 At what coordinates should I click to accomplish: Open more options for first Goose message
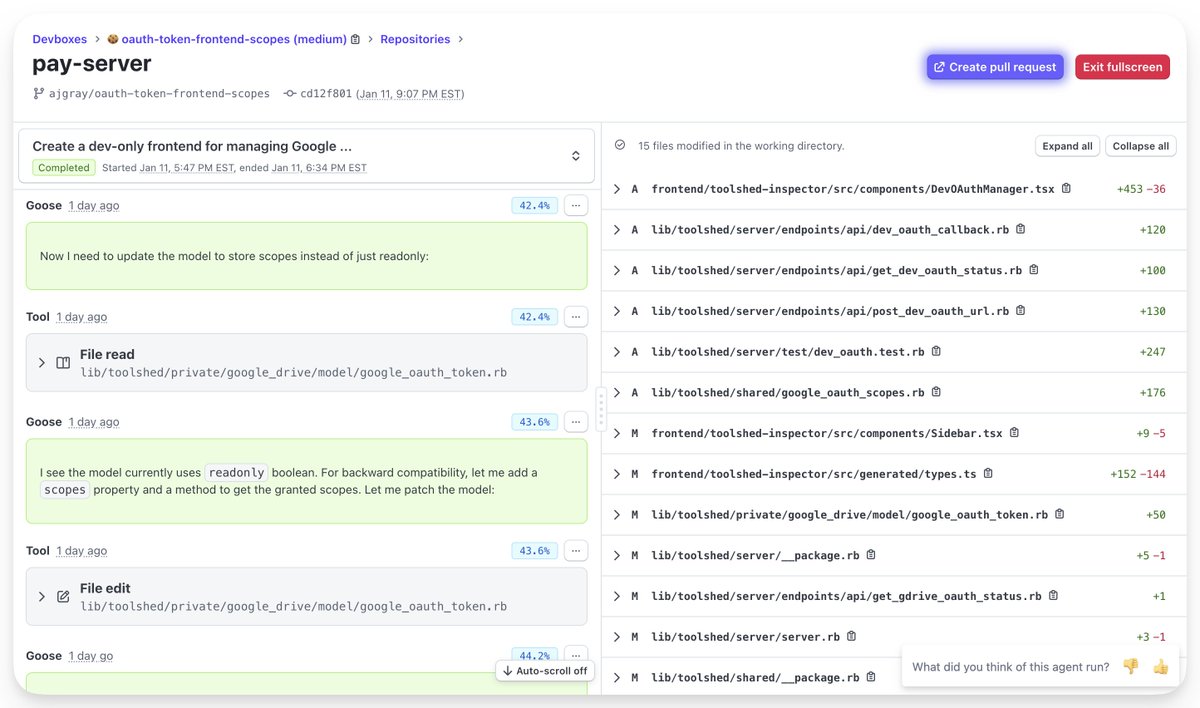point(575,205)
